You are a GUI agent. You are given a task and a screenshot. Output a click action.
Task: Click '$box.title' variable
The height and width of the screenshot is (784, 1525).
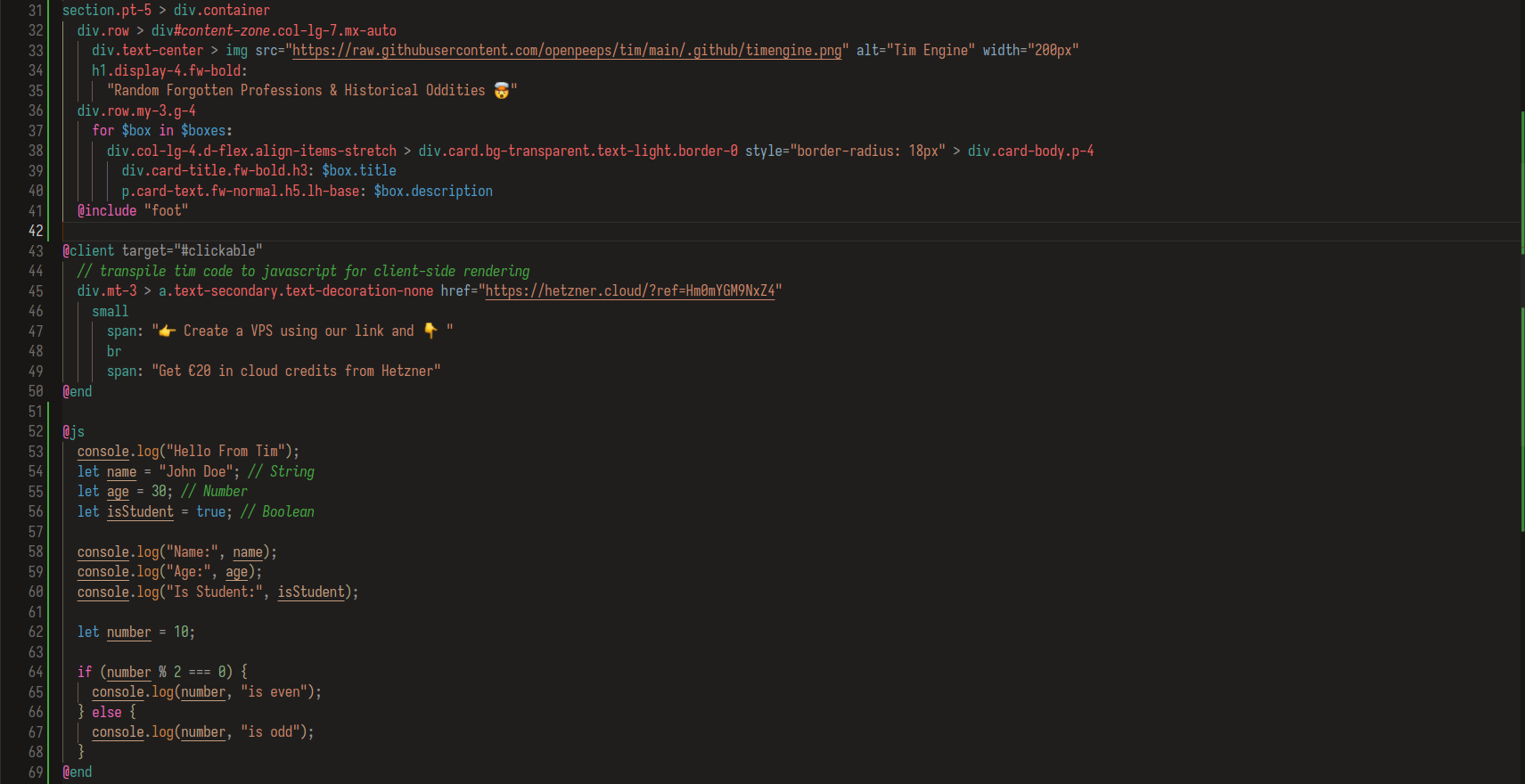pyautogui.click(x=359, y=171)
